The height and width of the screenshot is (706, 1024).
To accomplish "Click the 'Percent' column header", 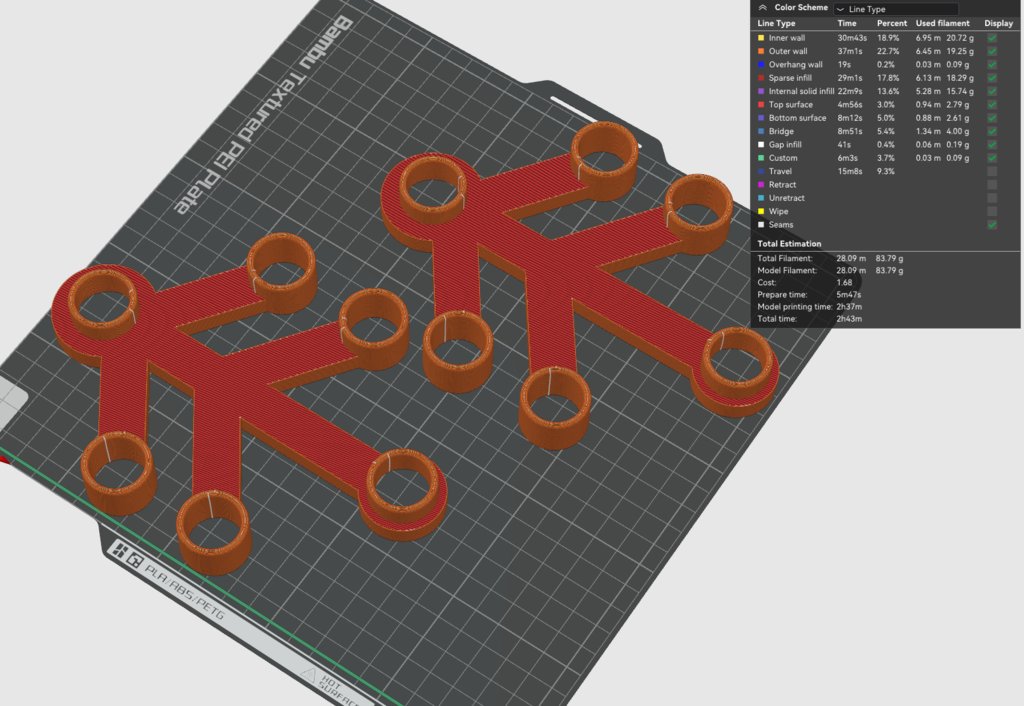I will [892, 23].
